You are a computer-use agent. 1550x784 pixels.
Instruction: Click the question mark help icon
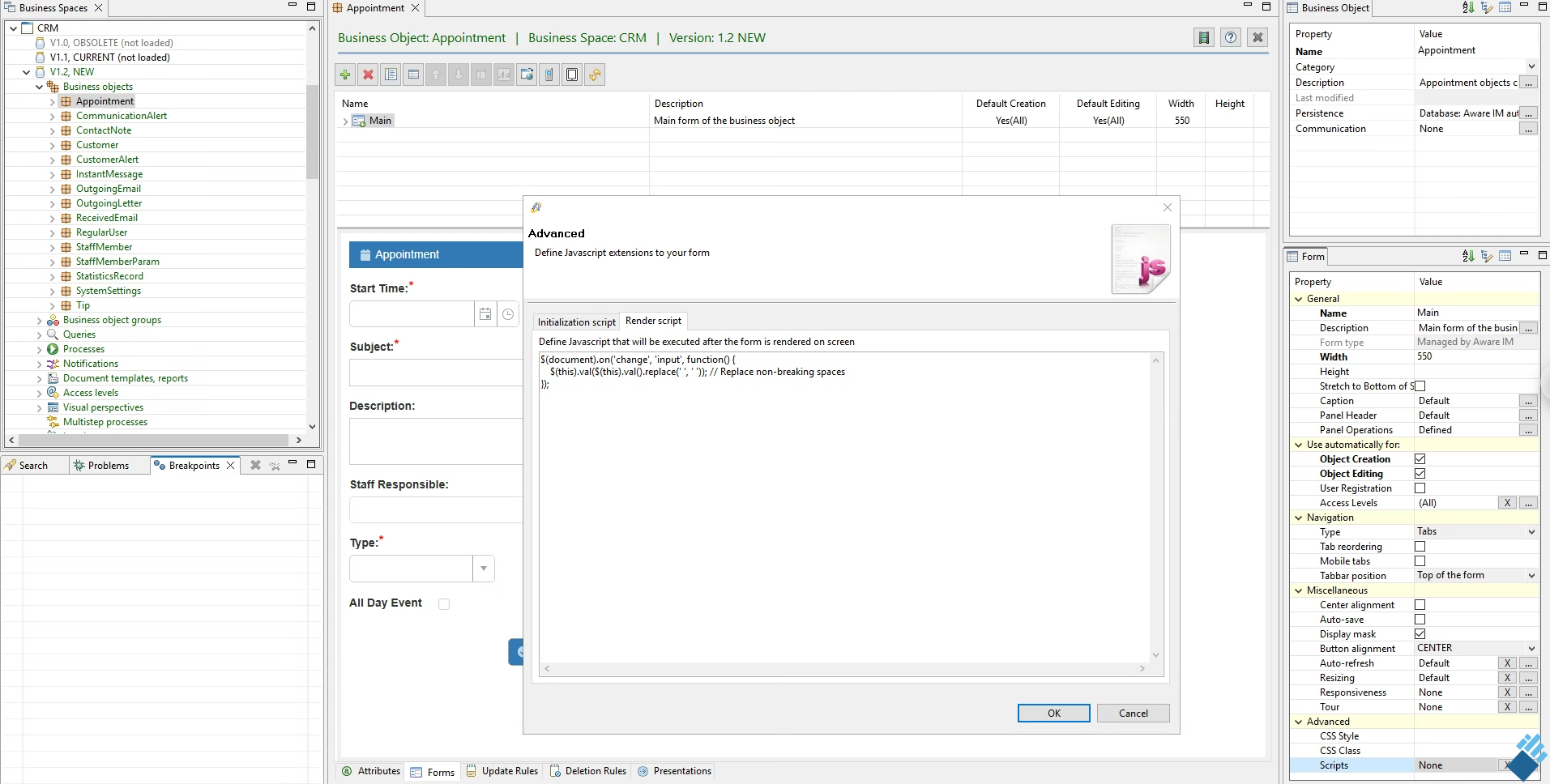[x=1231, y=37]
